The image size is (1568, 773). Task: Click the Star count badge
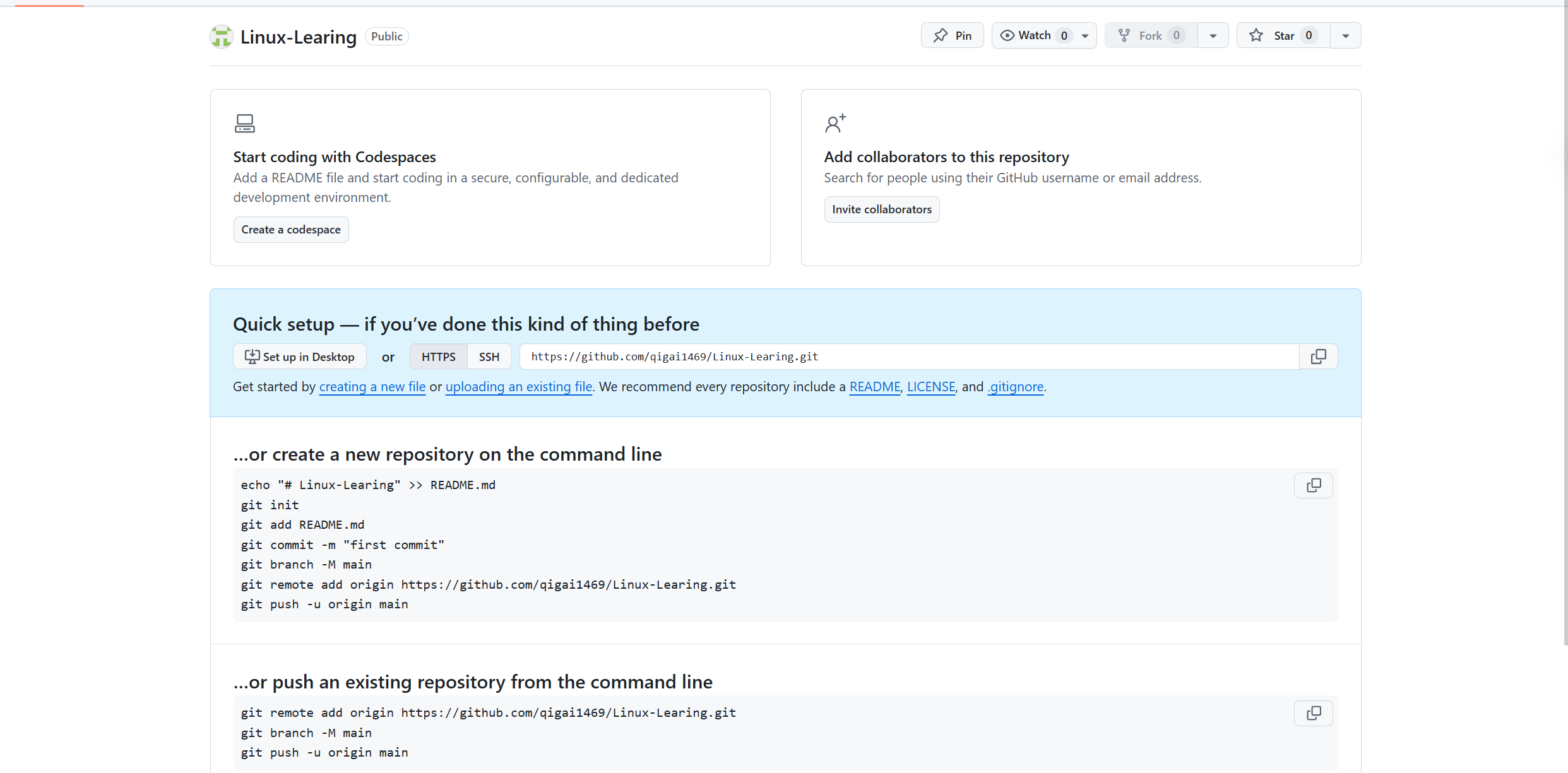tap(1309, 35)
